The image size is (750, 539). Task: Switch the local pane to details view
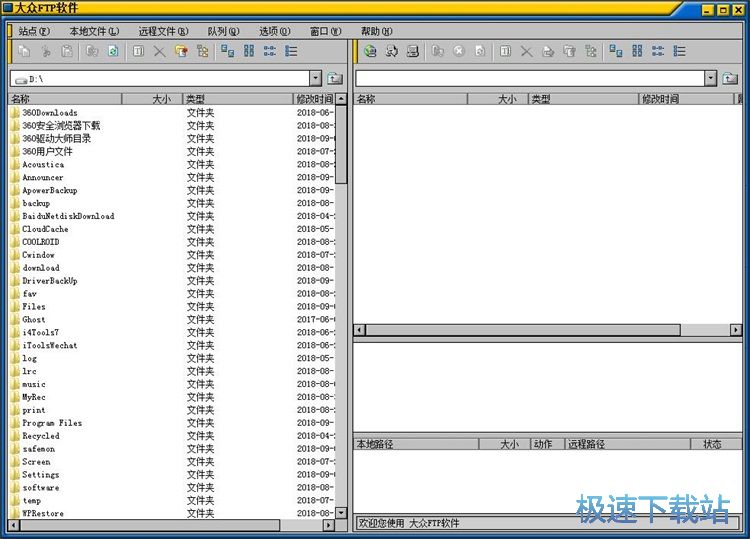point(291,51)
